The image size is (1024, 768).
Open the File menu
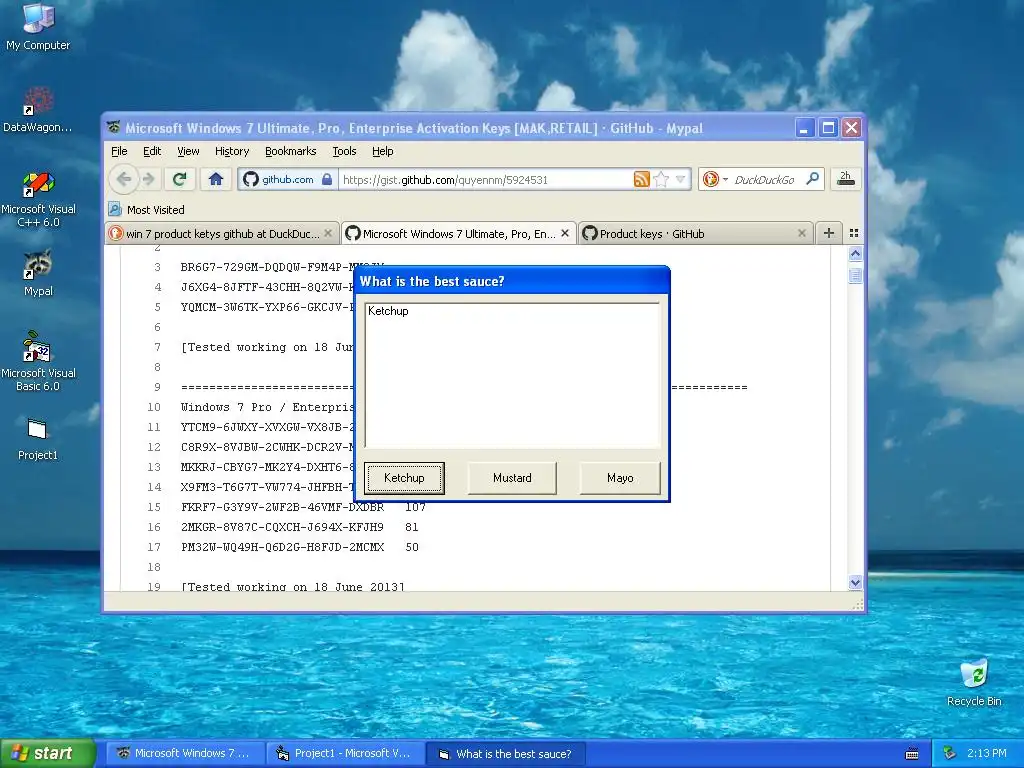[x=119, y=151]
